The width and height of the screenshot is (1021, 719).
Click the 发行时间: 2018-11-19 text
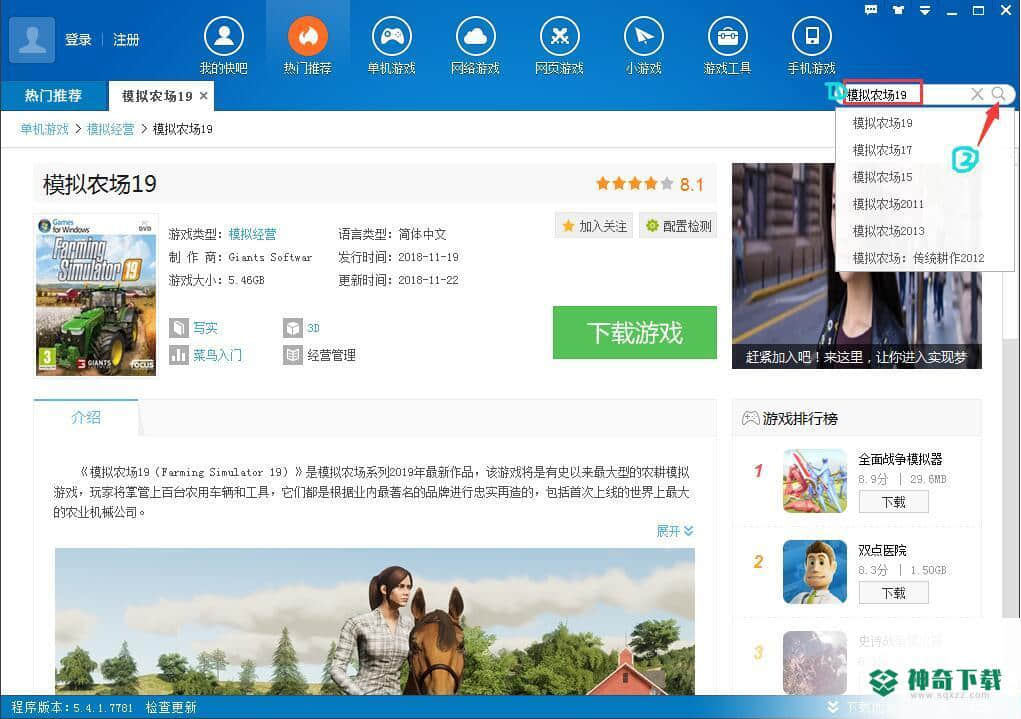pos(399,257)
